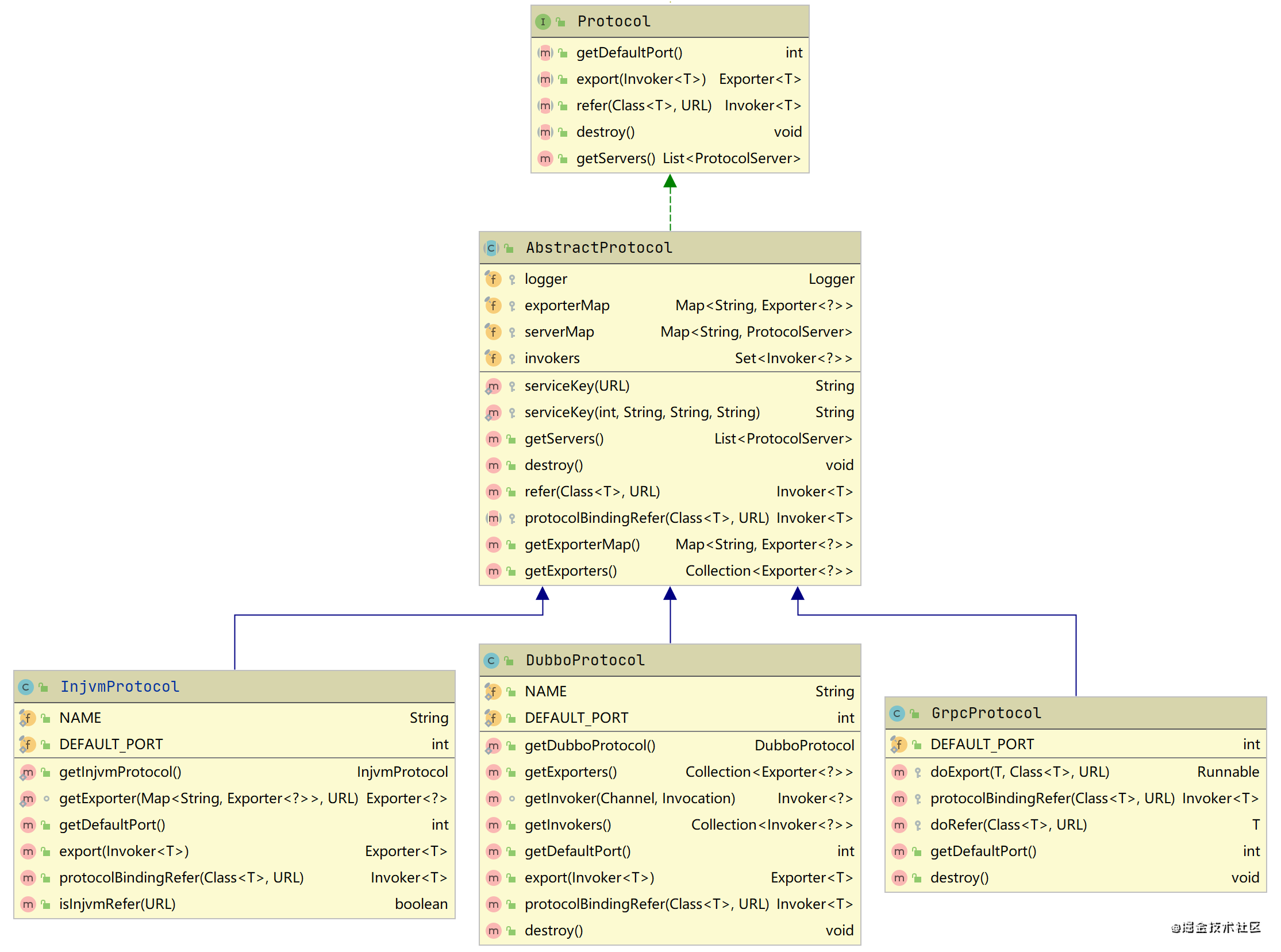This screenshot has height=952, width=1281.
Task: Select isInjvmRefer(URL) method row
Action: (118, 904)
